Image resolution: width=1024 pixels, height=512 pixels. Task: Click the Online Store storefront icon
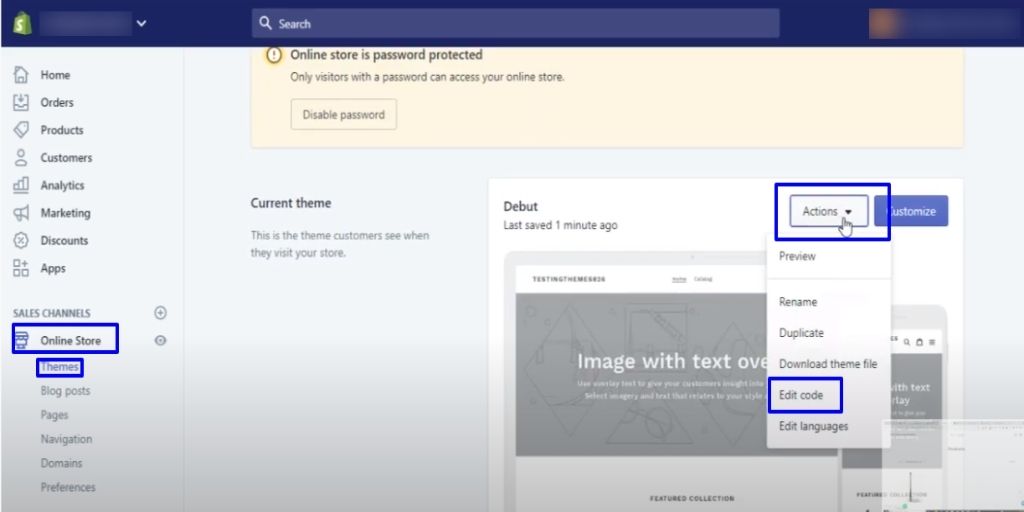coord(22,340)
